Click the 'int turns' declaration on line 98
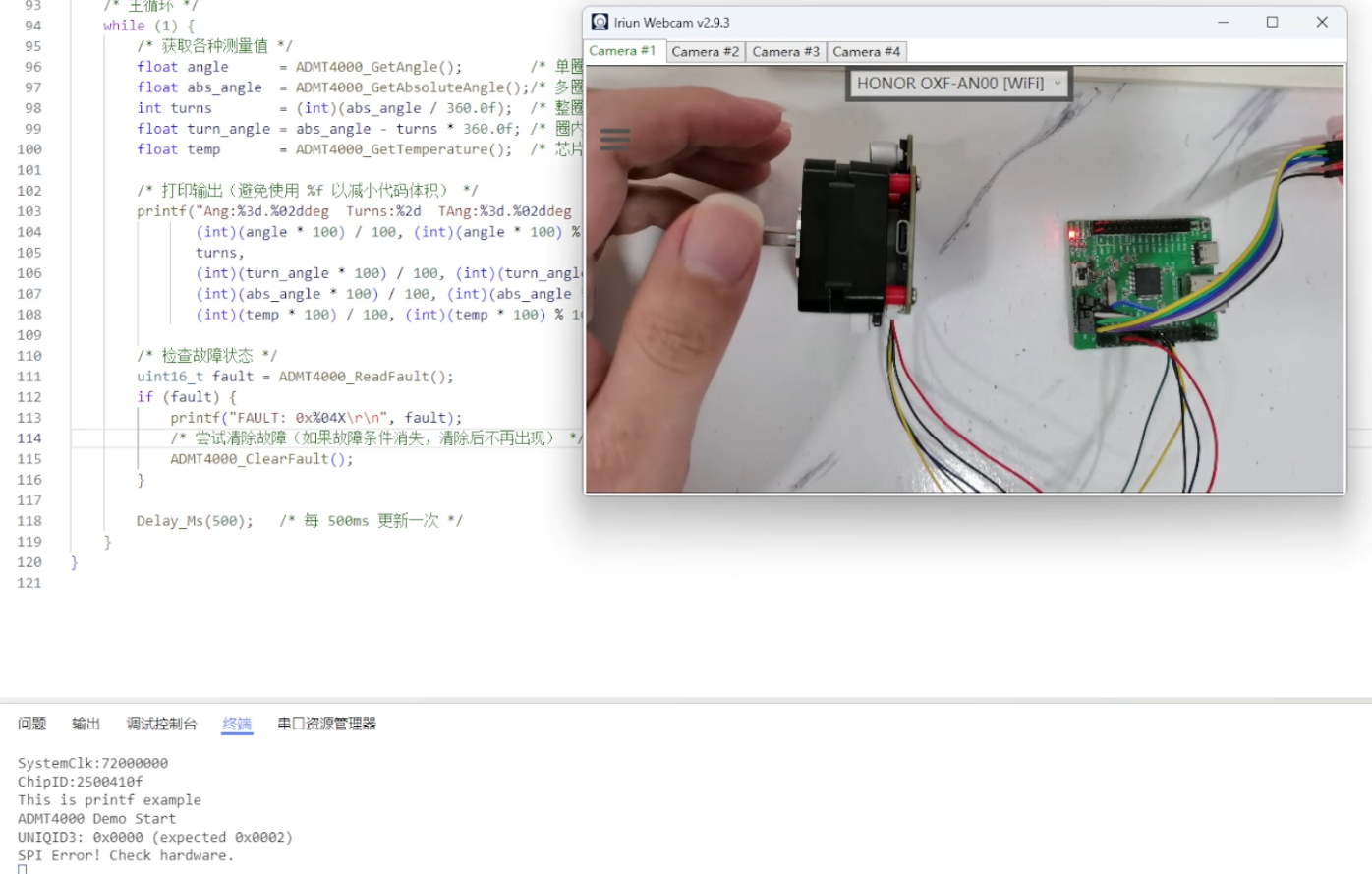Viewport: 1372px width, 874px height. click(x=174, y=108)
